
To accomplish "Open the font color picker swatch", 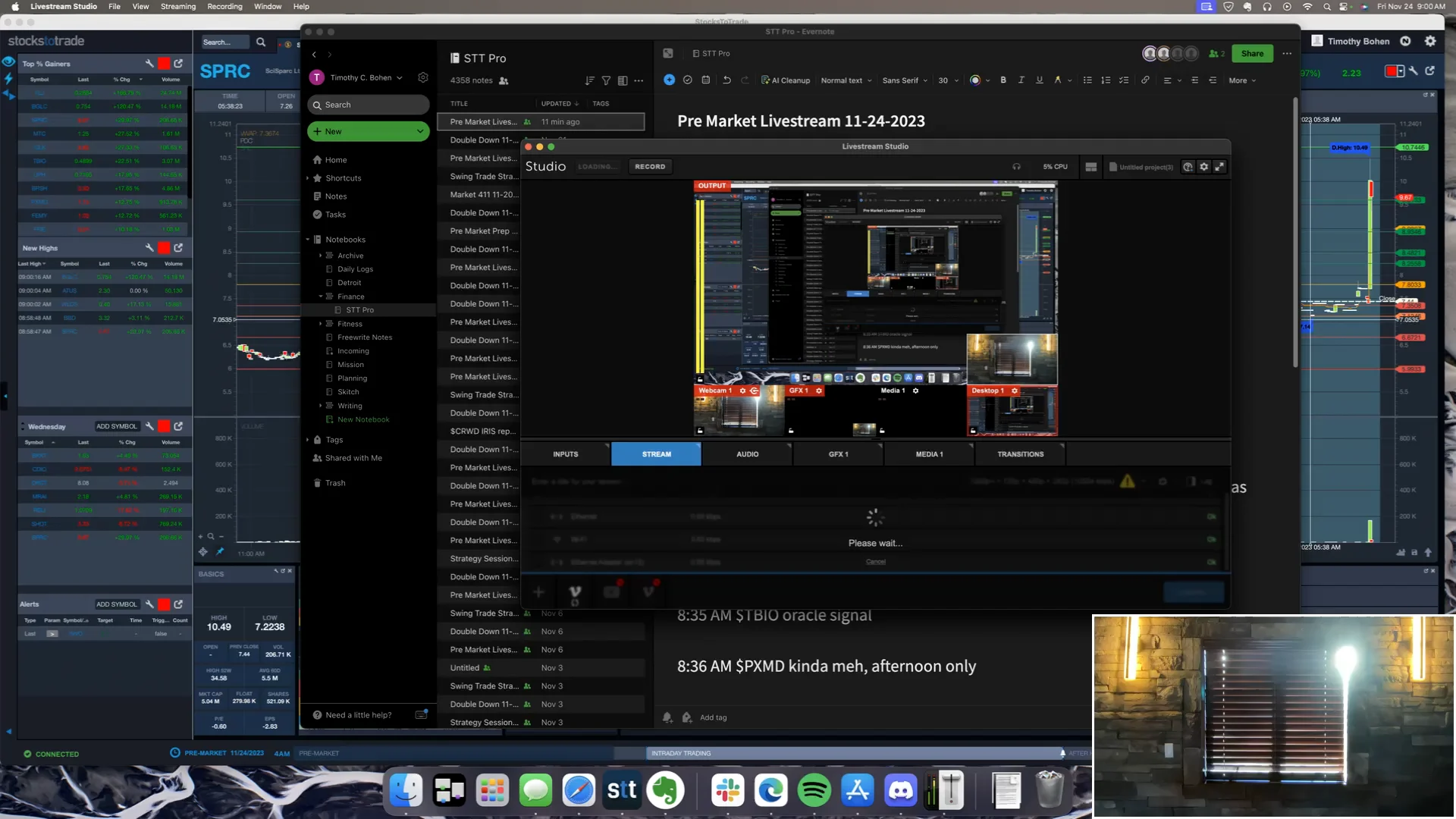I will tap(975, 80).
